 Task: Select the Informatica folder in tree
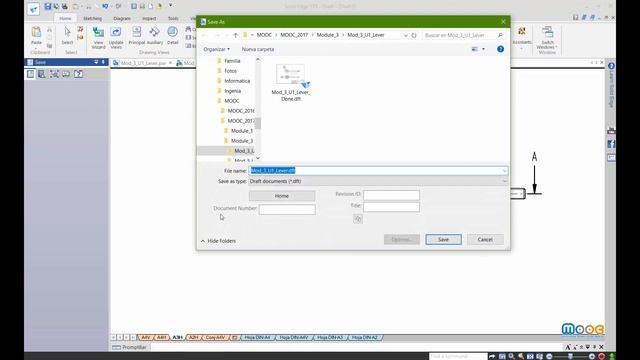point(237,81)
